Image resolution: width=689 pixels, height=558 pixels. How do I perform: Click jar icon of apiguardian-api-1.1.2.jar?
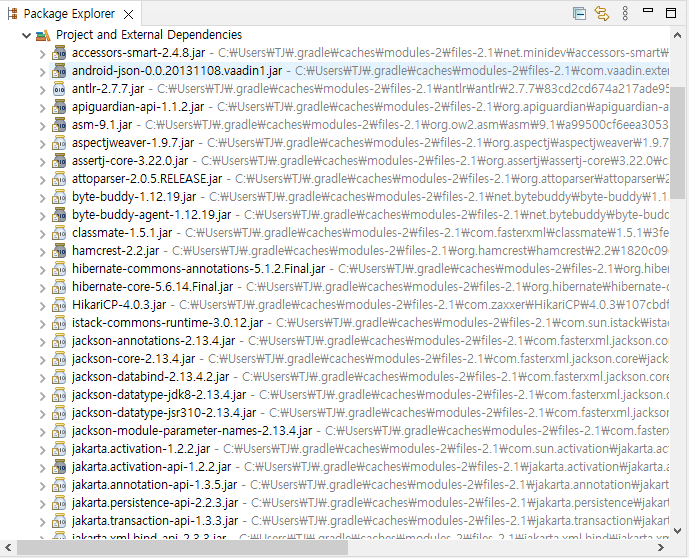tap(59, 107)
